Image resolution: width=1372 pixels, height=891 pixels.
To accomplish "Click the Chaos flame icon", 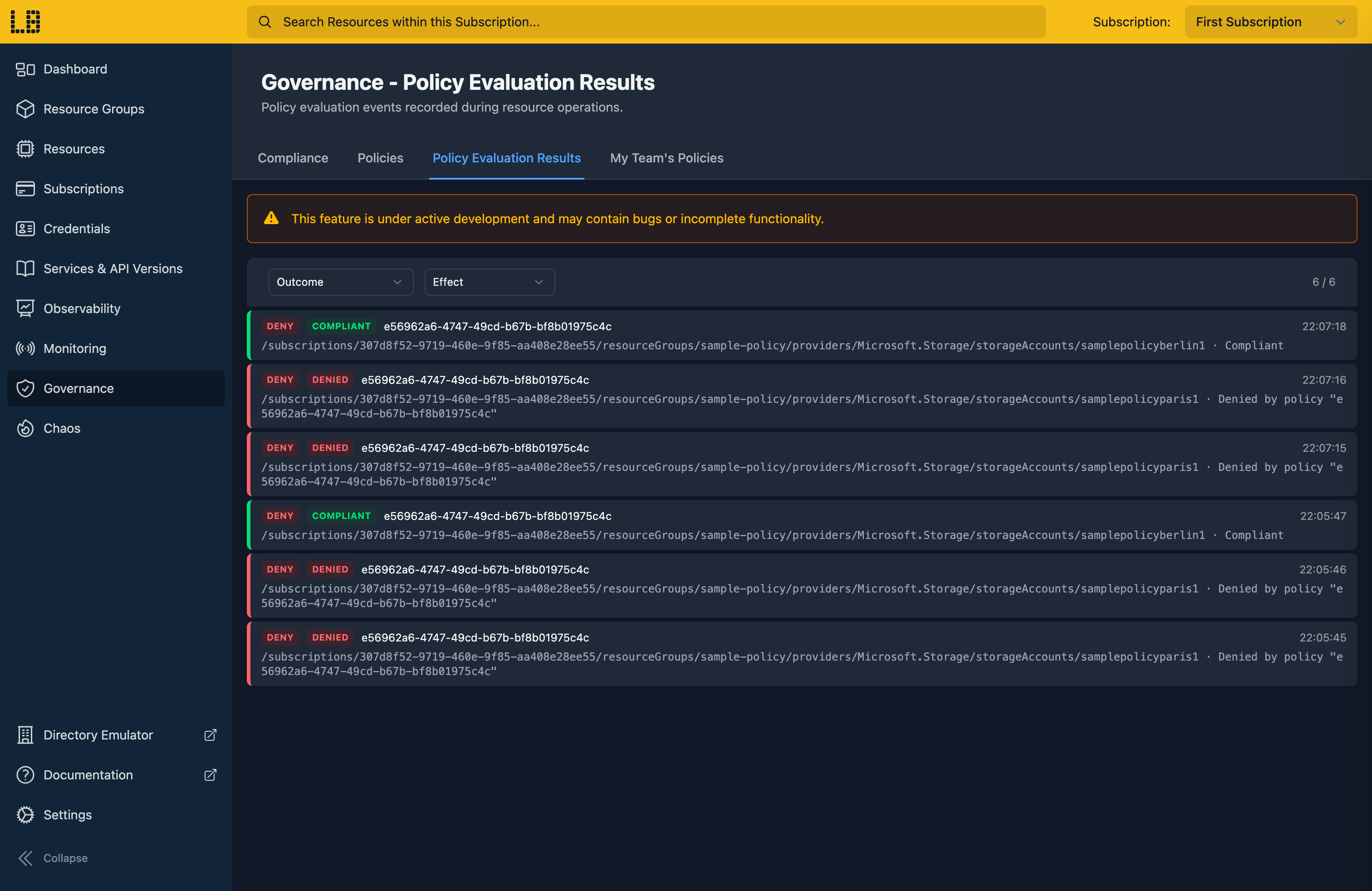I will pos(25,428).
